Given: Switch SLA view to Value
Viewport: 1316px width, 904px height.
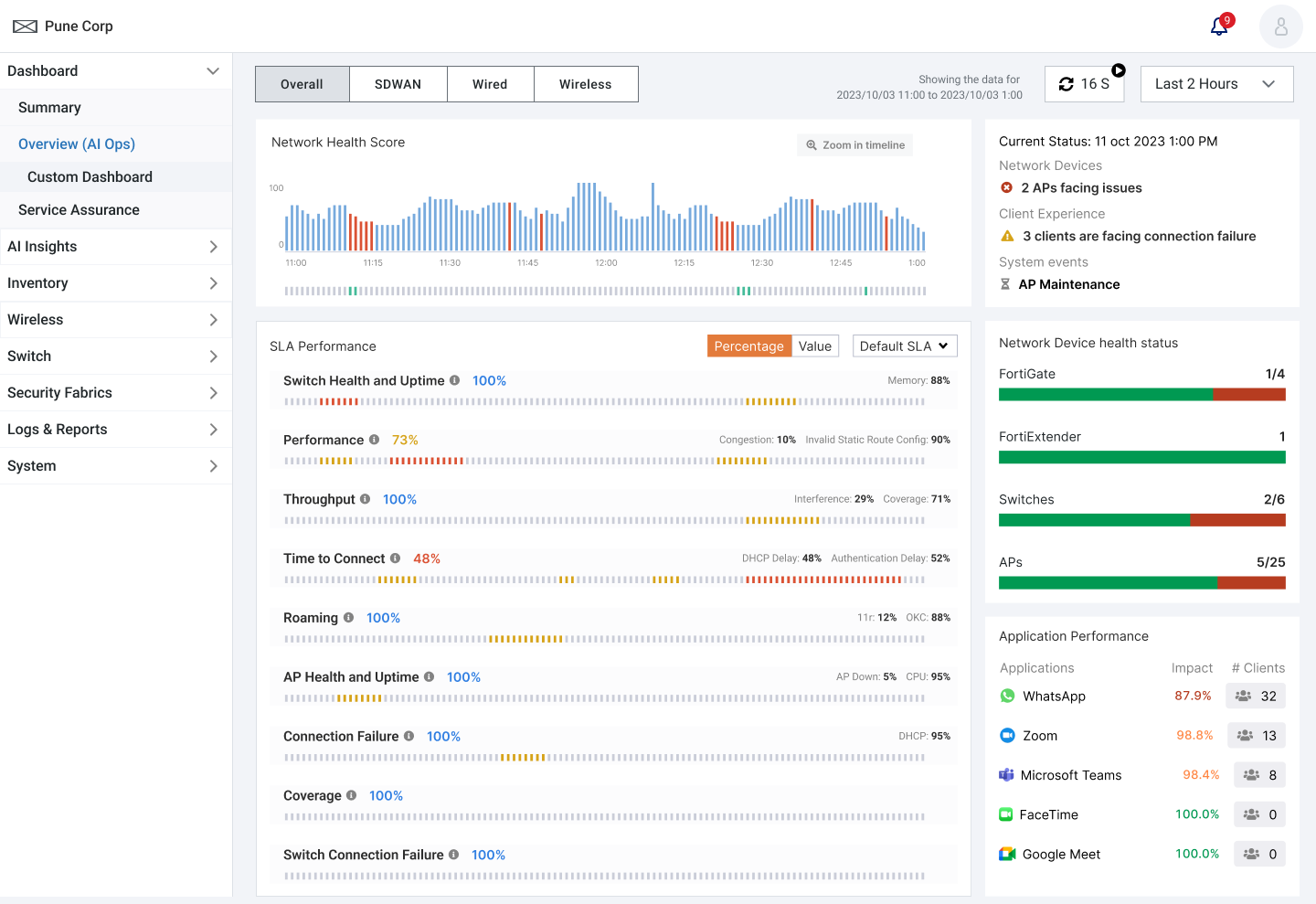Looking at the screenshot, I should tap(814, 346).
